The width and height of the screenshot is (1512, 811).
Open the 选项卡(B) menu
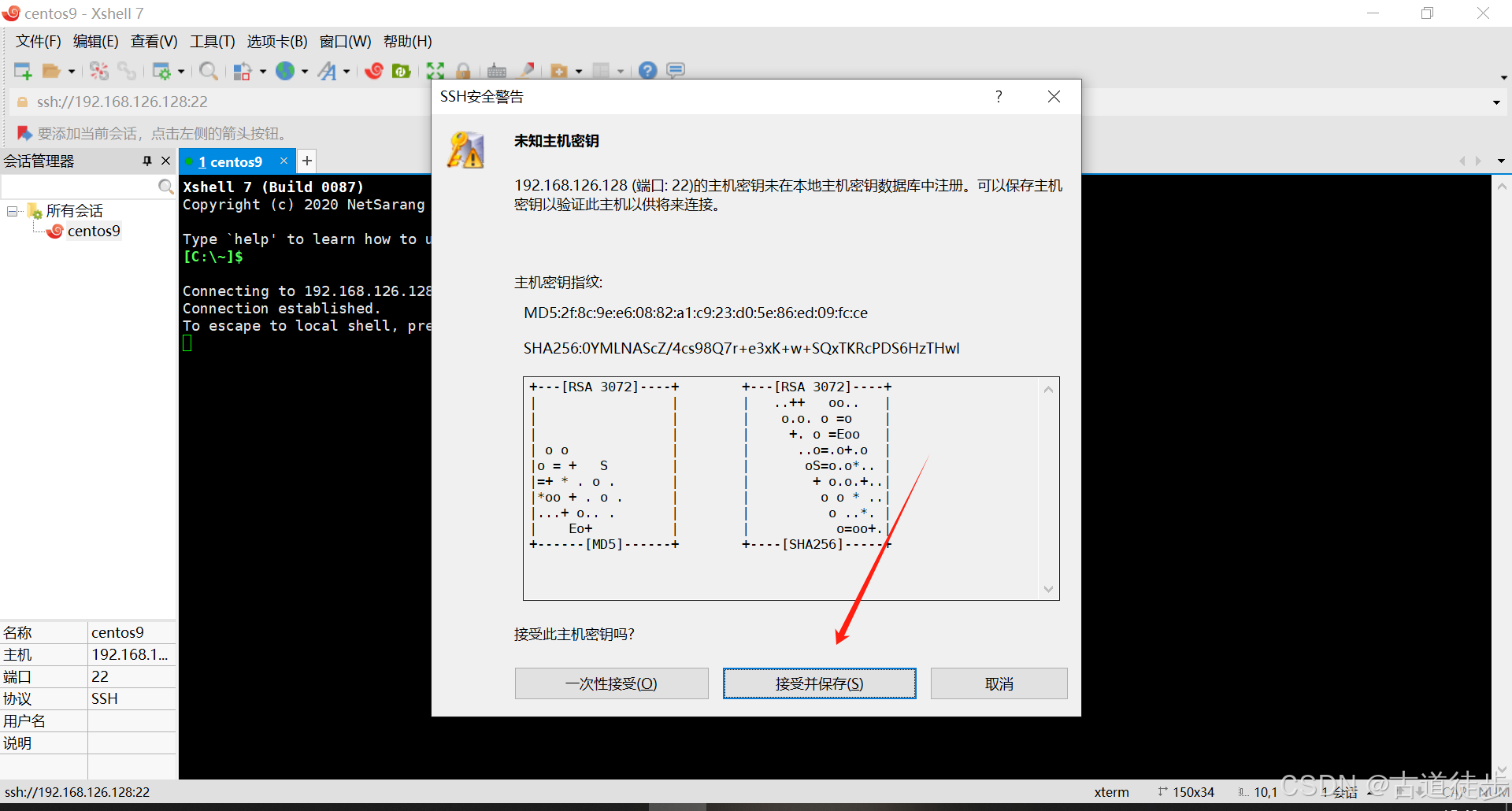pos(277,41)
